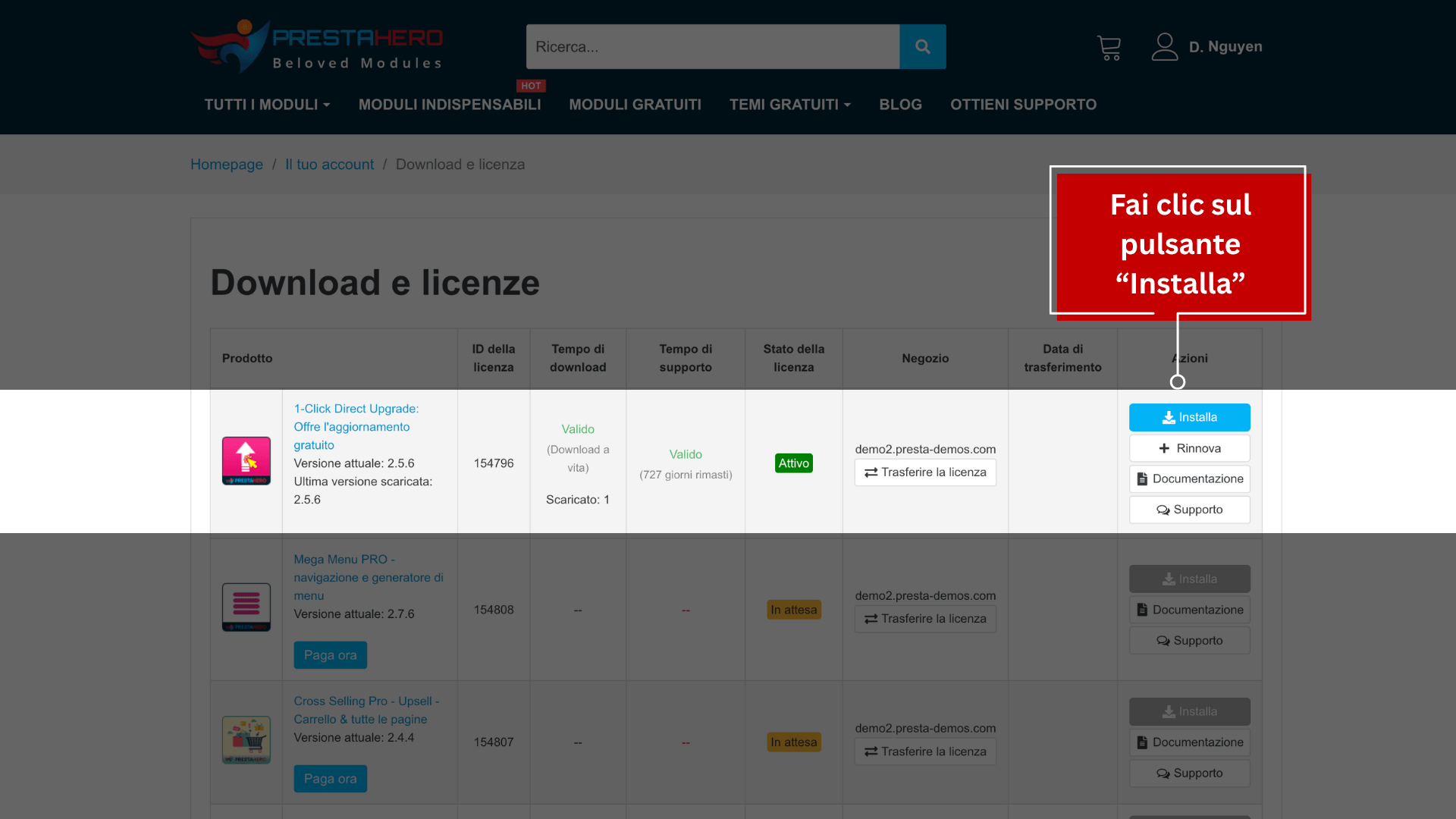Click the 1-Click Direct Upgrade product thumbnail
1456x819 pixels.
[x=246, y=461]
